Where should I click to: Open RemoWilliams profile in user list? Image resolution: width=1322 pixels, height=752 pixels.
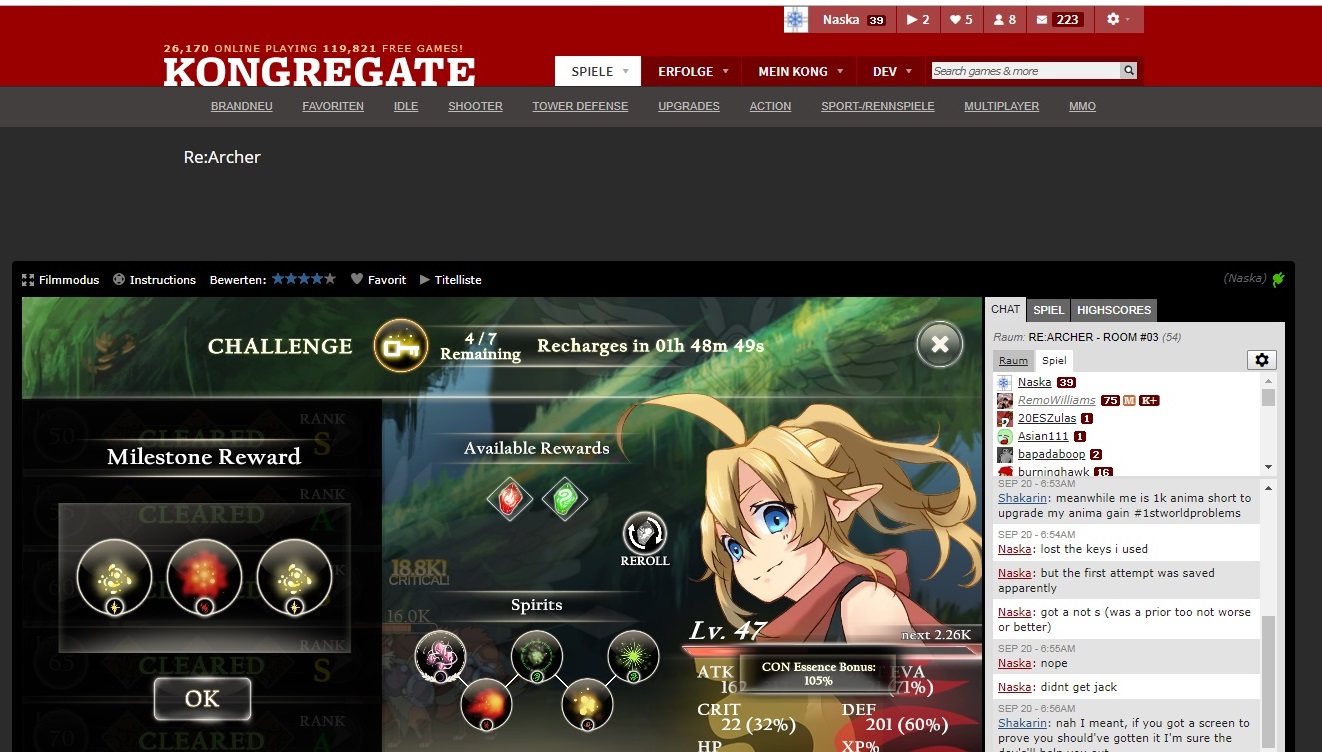click(x=1056, y=400)
